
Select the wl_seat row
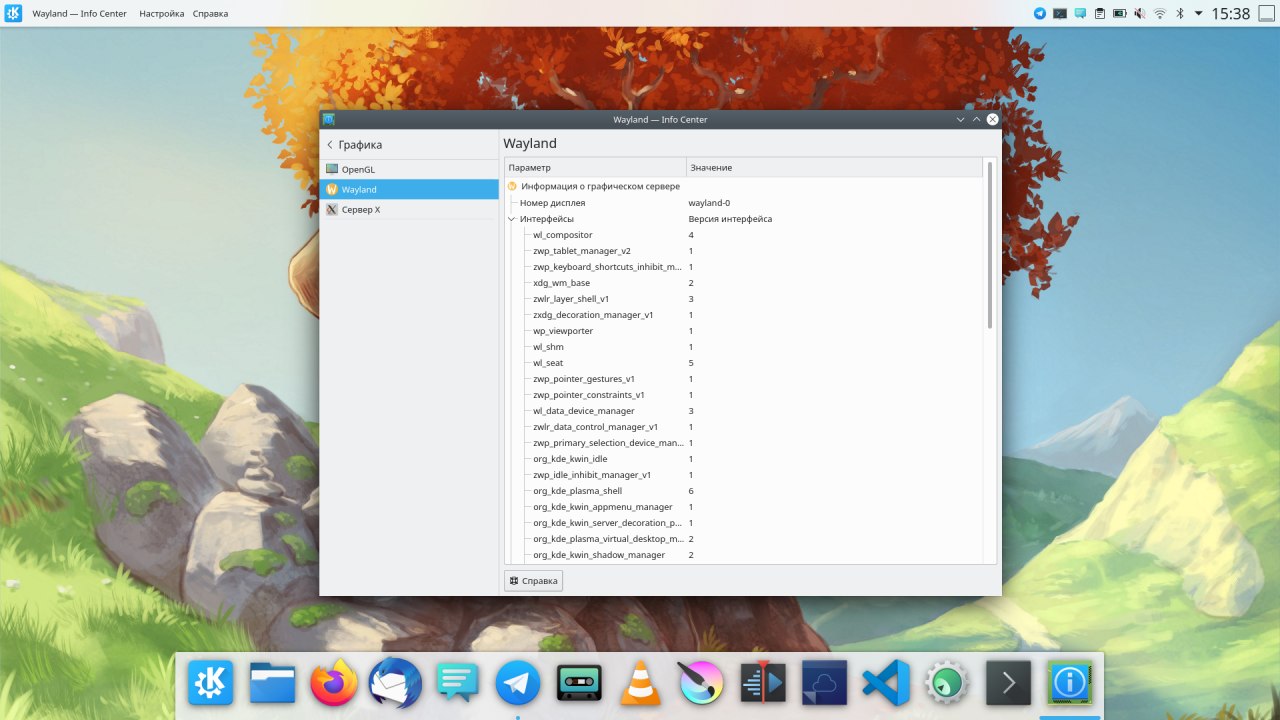pyautogui.click(x=744, y=363)
